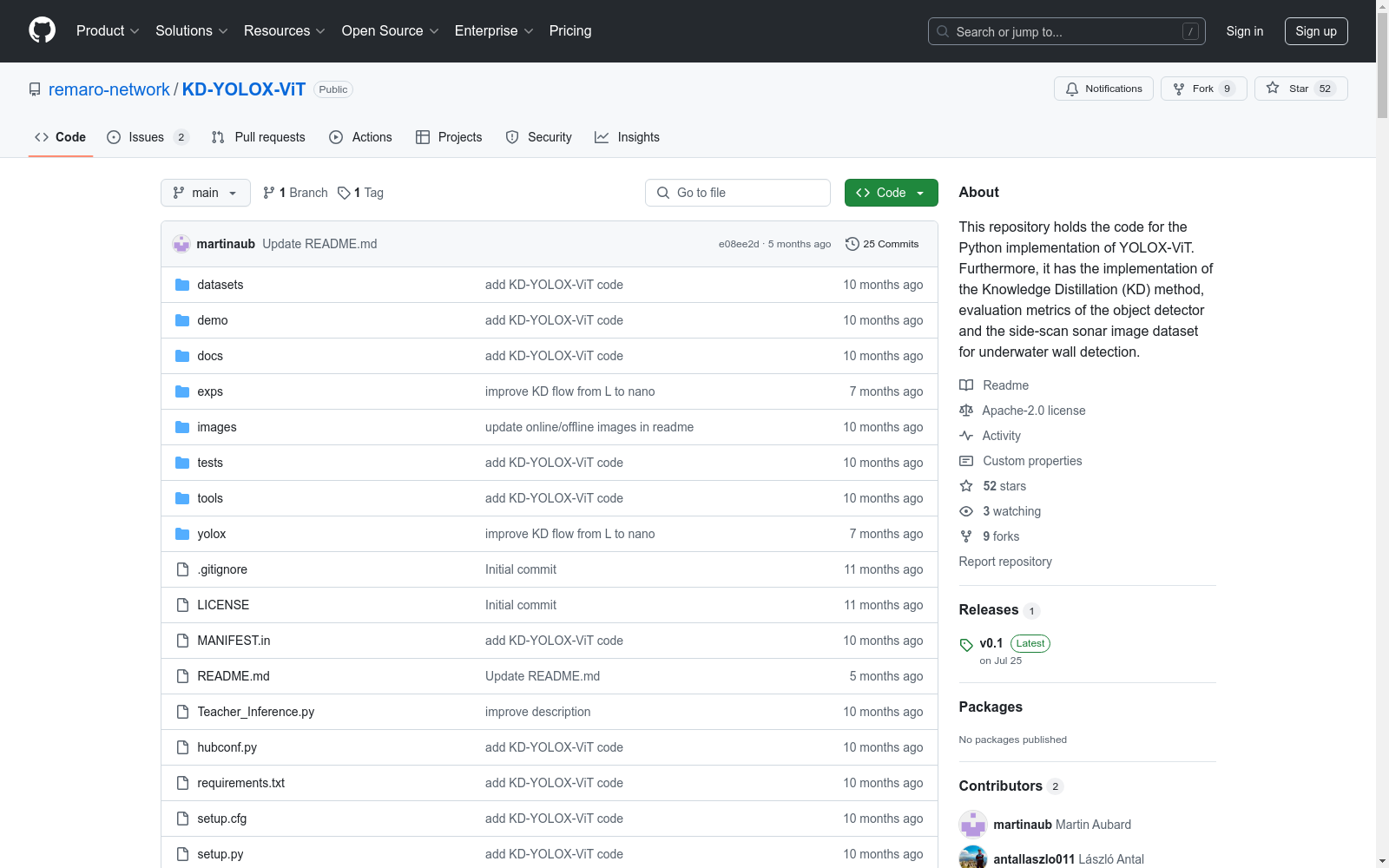Click the LICENSE file icon
The width and height of the screenshot is (1389, 868).
click(x=182, y=605)
